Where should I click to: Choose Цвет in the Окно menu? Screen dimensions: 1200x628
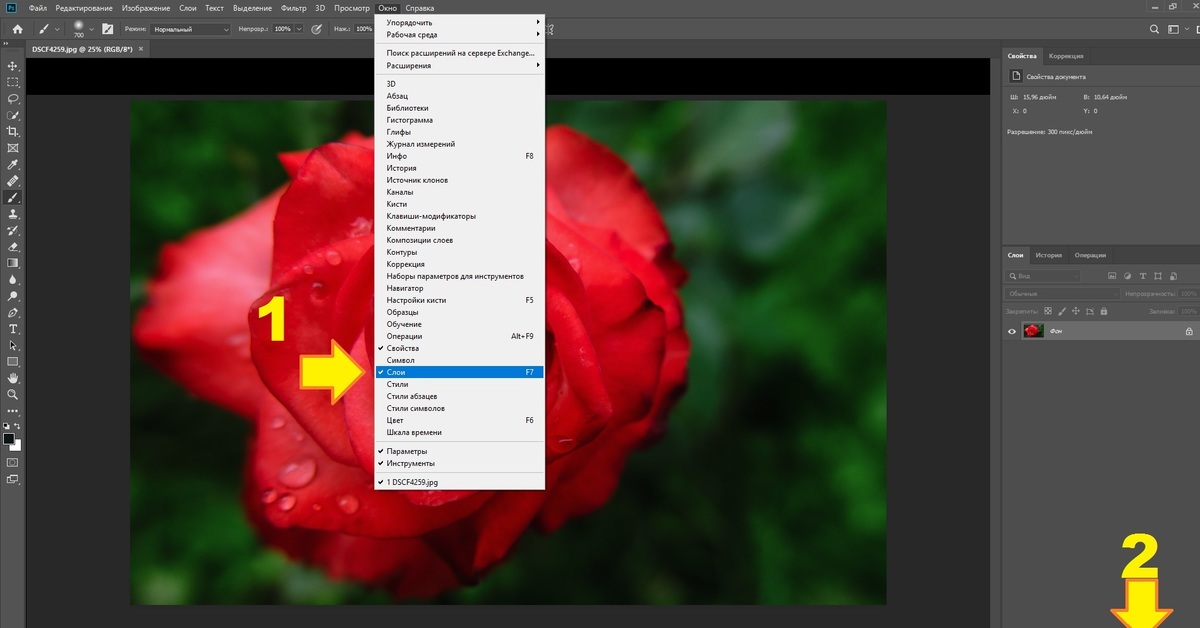click(460, 420)
